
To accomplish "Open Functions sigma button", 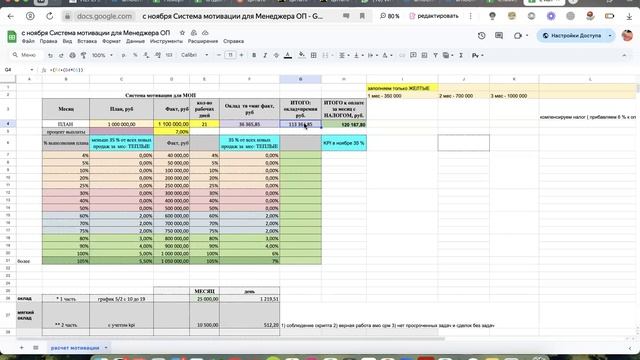I will pos(461,55).
